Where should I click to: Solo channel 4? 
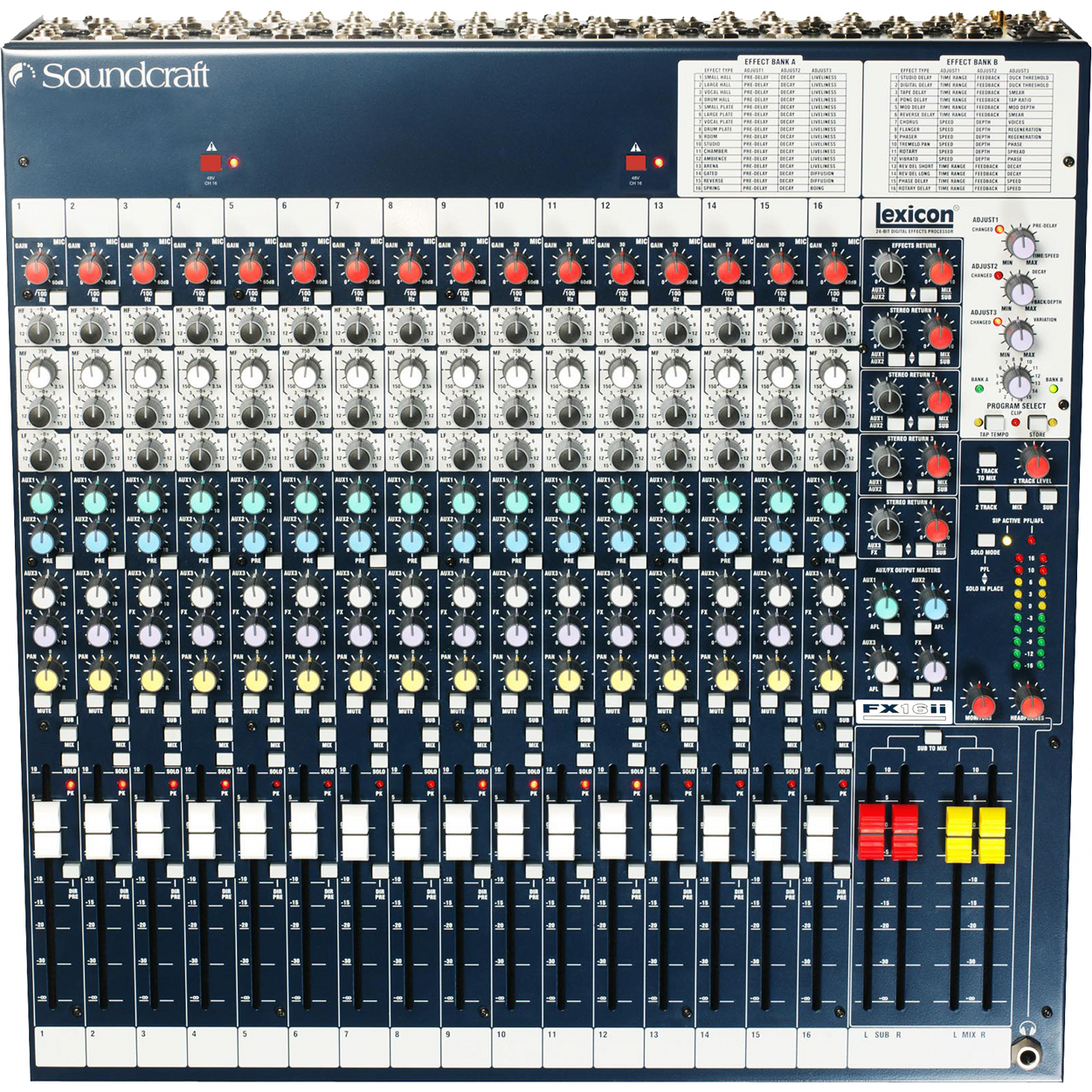pos(224,759)
